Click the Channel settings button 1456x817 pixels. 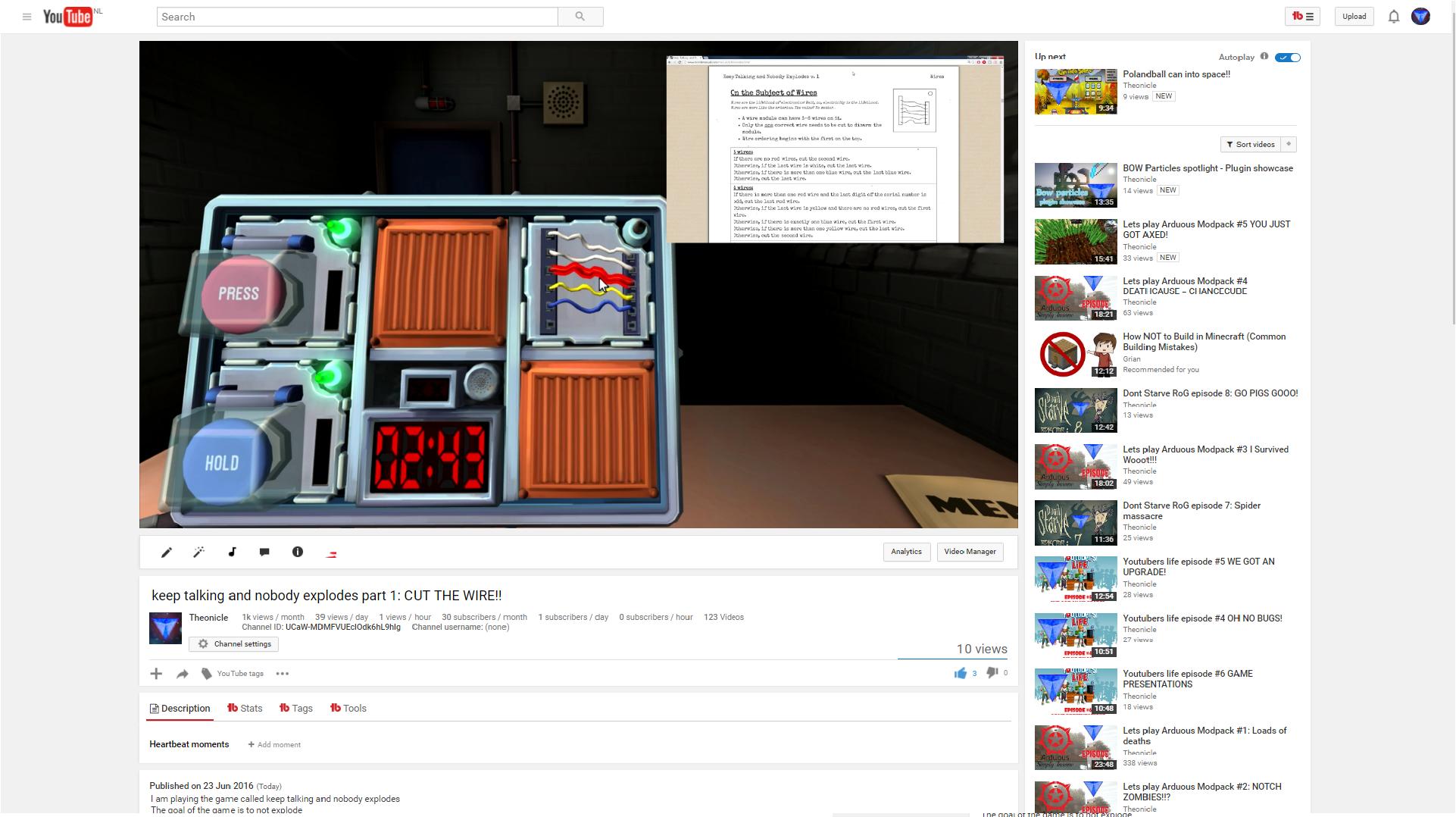coord(234,644)
